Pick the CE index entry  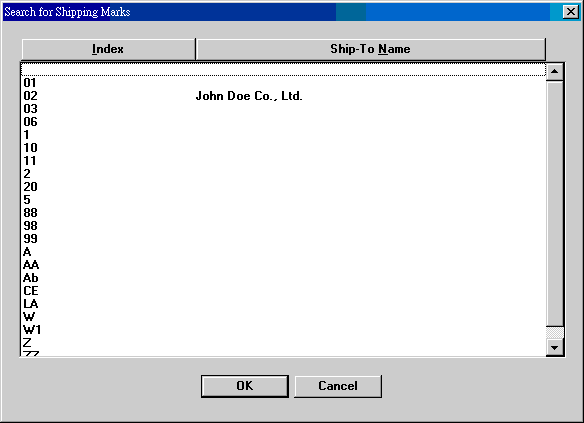click(x=283, y=291)
